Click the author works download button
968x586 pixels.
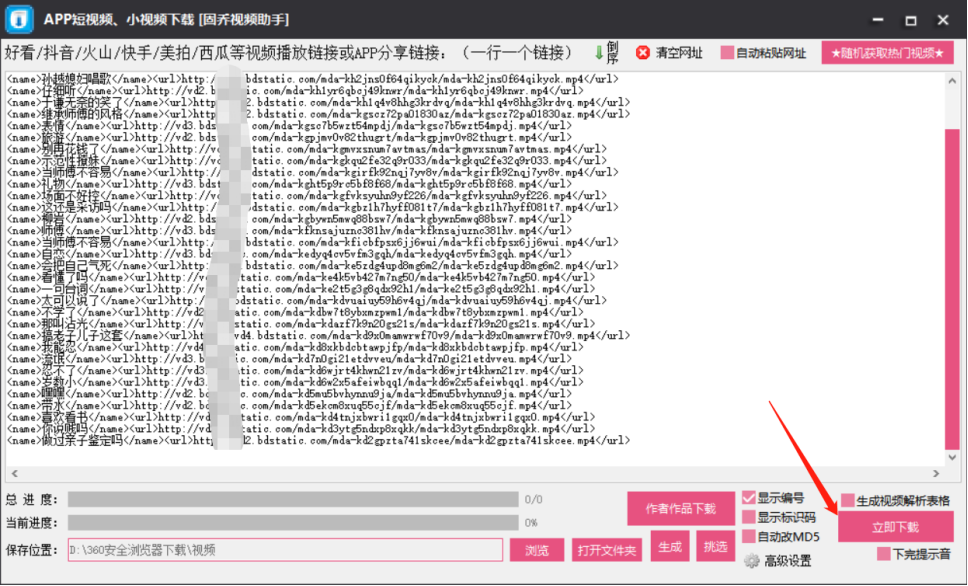tap(681, 509)
